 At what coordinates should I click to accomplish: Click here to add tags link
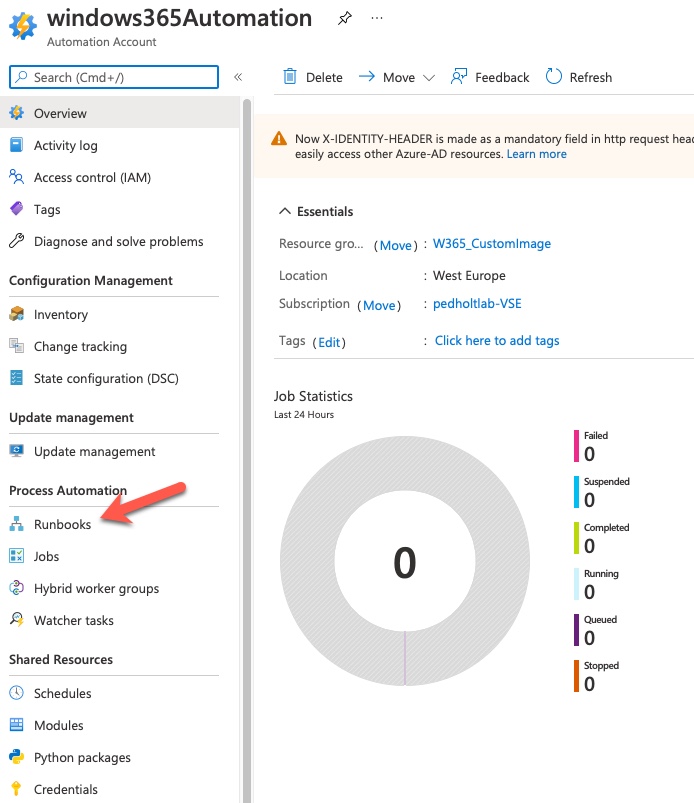click(x=497, y=341)
